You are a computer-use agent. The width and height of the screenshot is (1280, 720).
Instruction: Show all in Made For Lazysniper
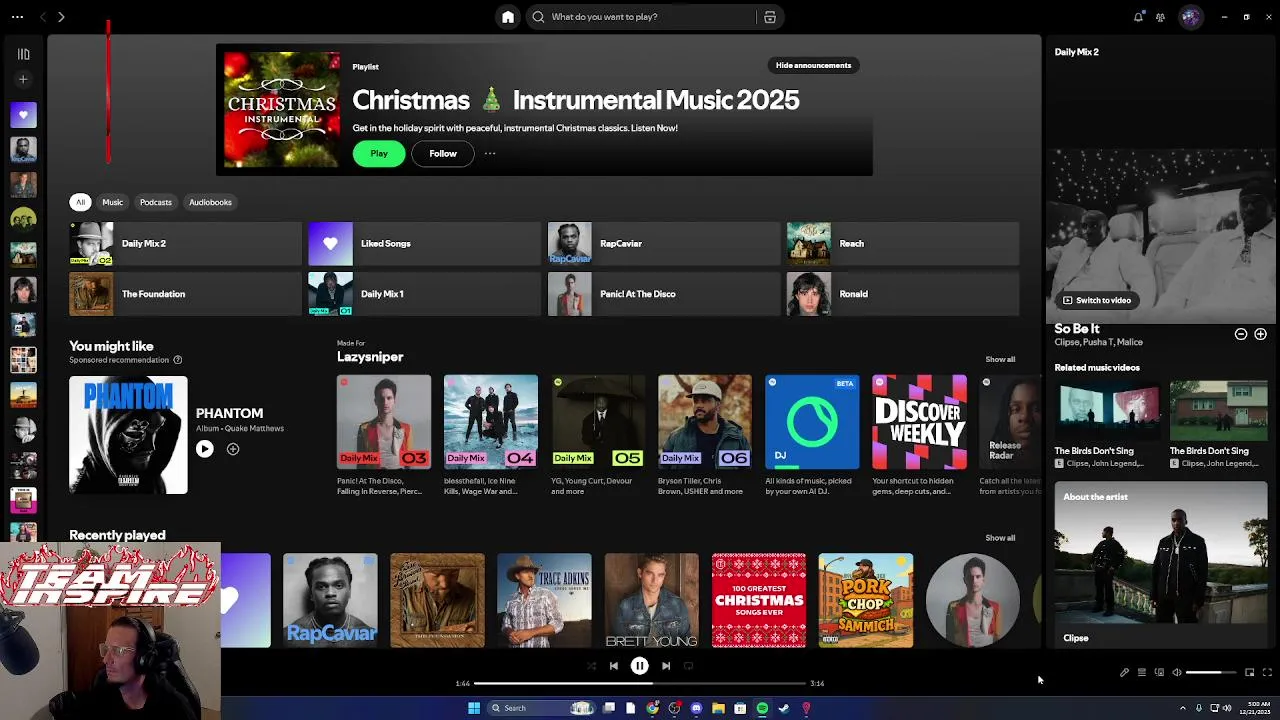(1000, 360)
